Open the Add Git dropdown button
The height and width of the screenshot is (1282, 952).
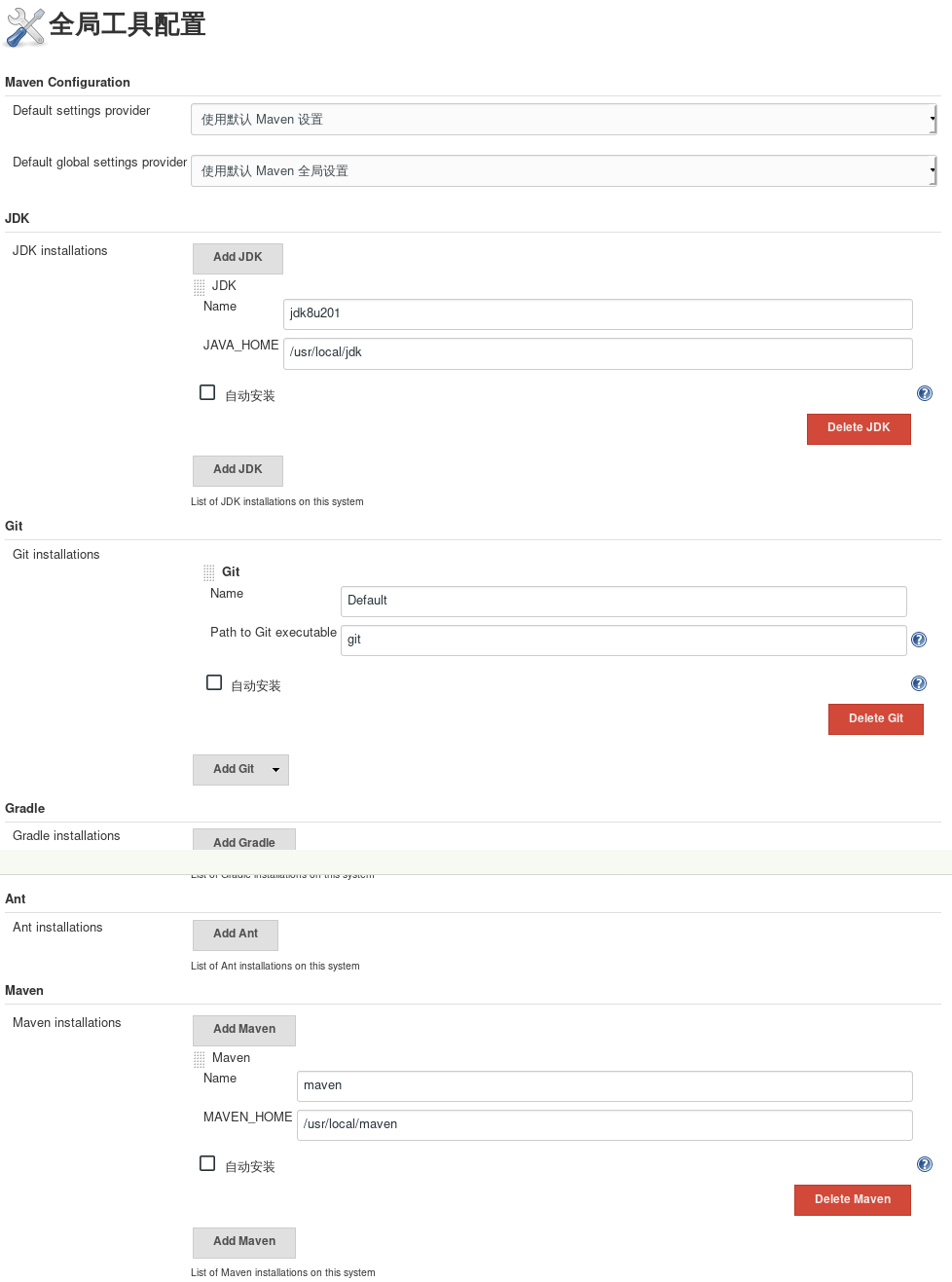tap(240, 769)
